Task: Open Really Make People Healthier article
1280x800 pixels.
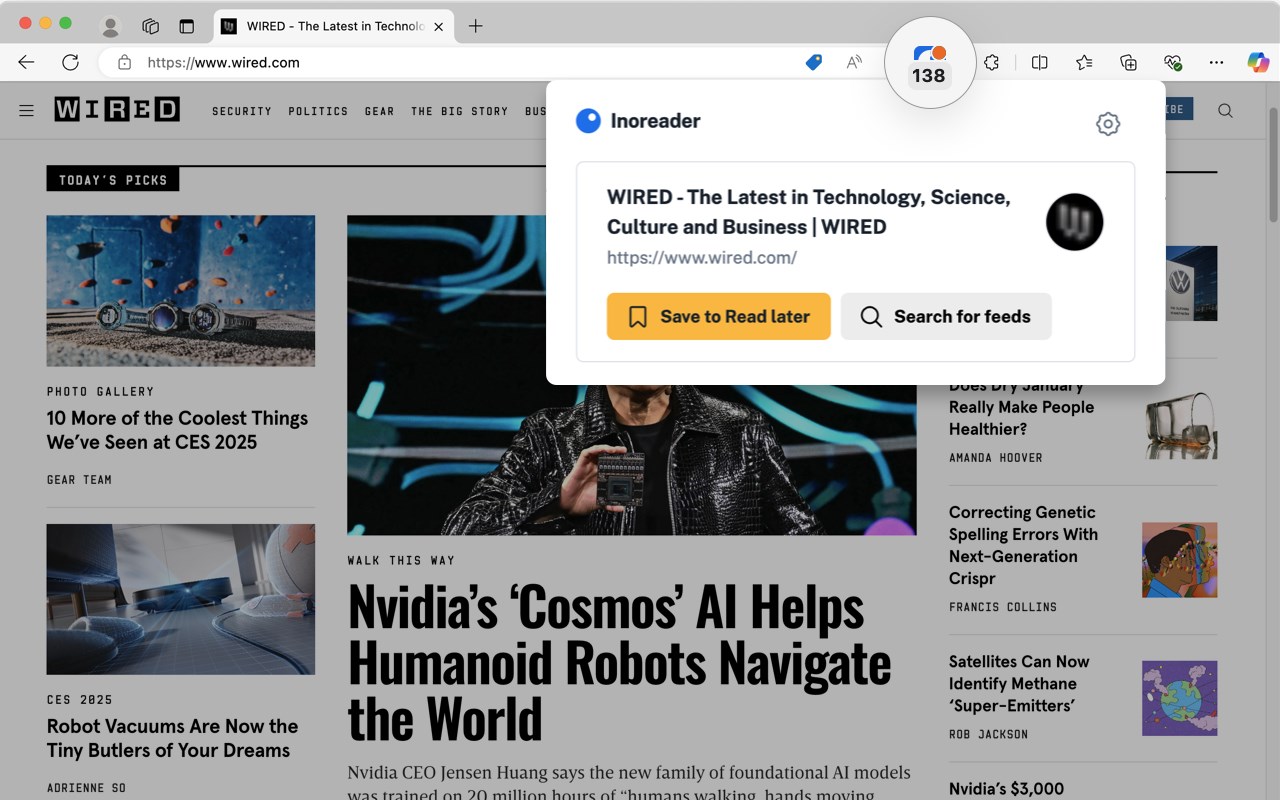Action: coord(1021,409)
